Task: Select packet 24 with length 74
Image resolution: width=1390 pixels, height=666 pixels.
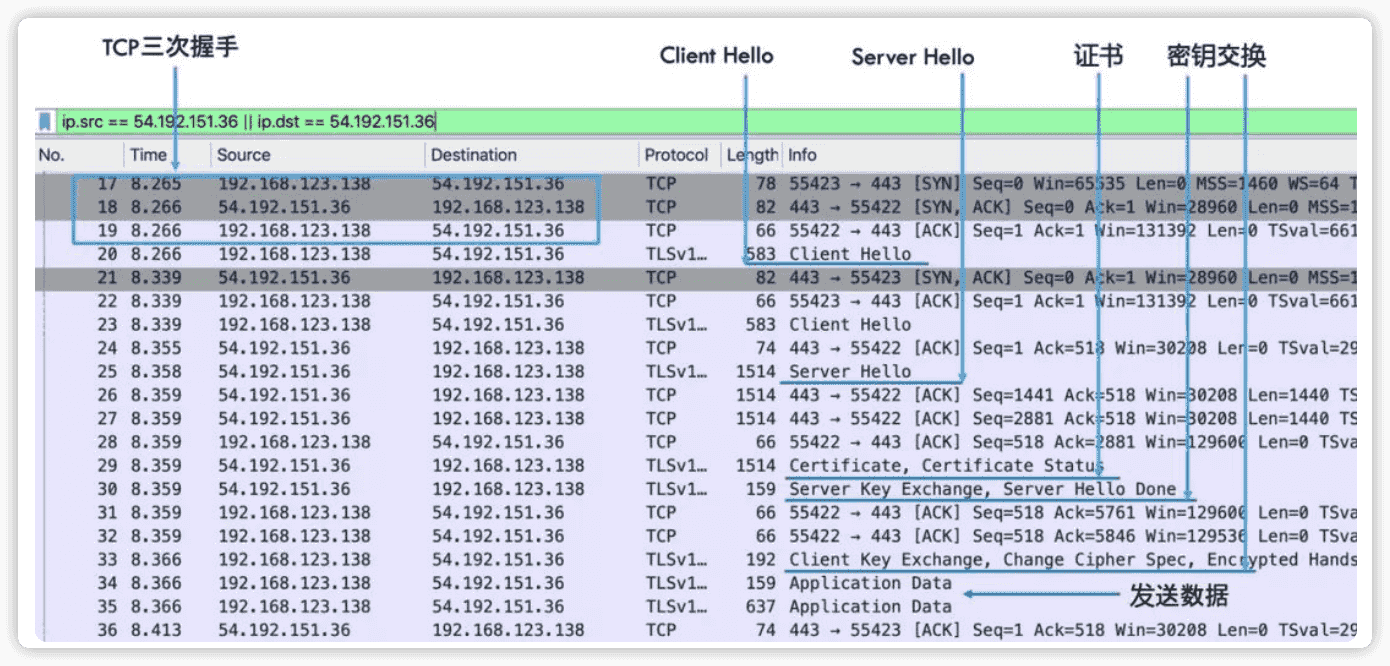Action: (696, 348)
